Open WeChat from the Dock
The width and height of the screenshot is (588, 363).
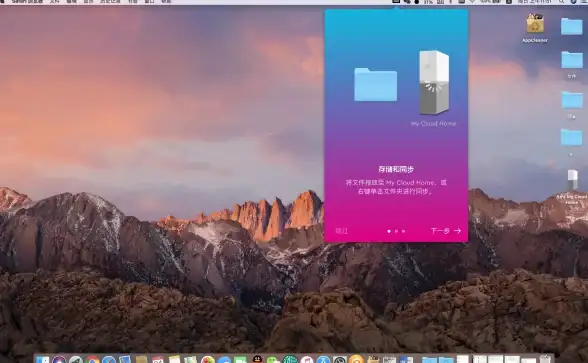(x=273, y=360)
